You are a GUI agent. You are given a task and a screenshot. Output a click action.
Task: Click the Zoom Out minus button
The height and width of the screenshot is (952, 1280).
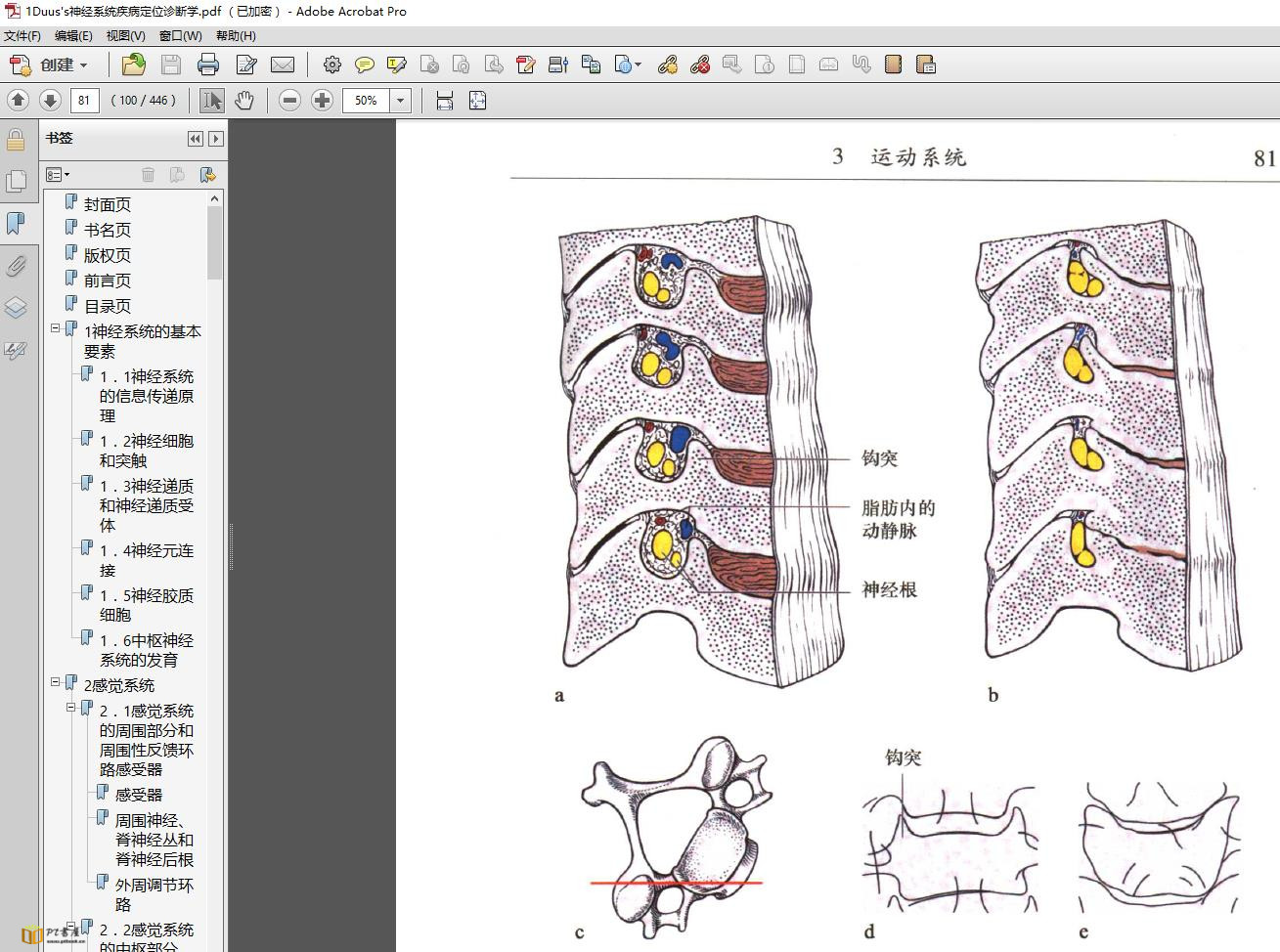[x=289, y=100]
